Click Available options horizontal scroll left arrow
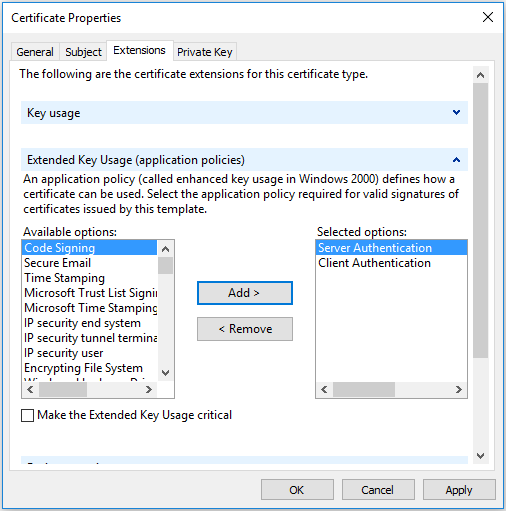Image resolution: width=506 pixels, height=511 pixels. pyautogui.click(x=30, y=389)
